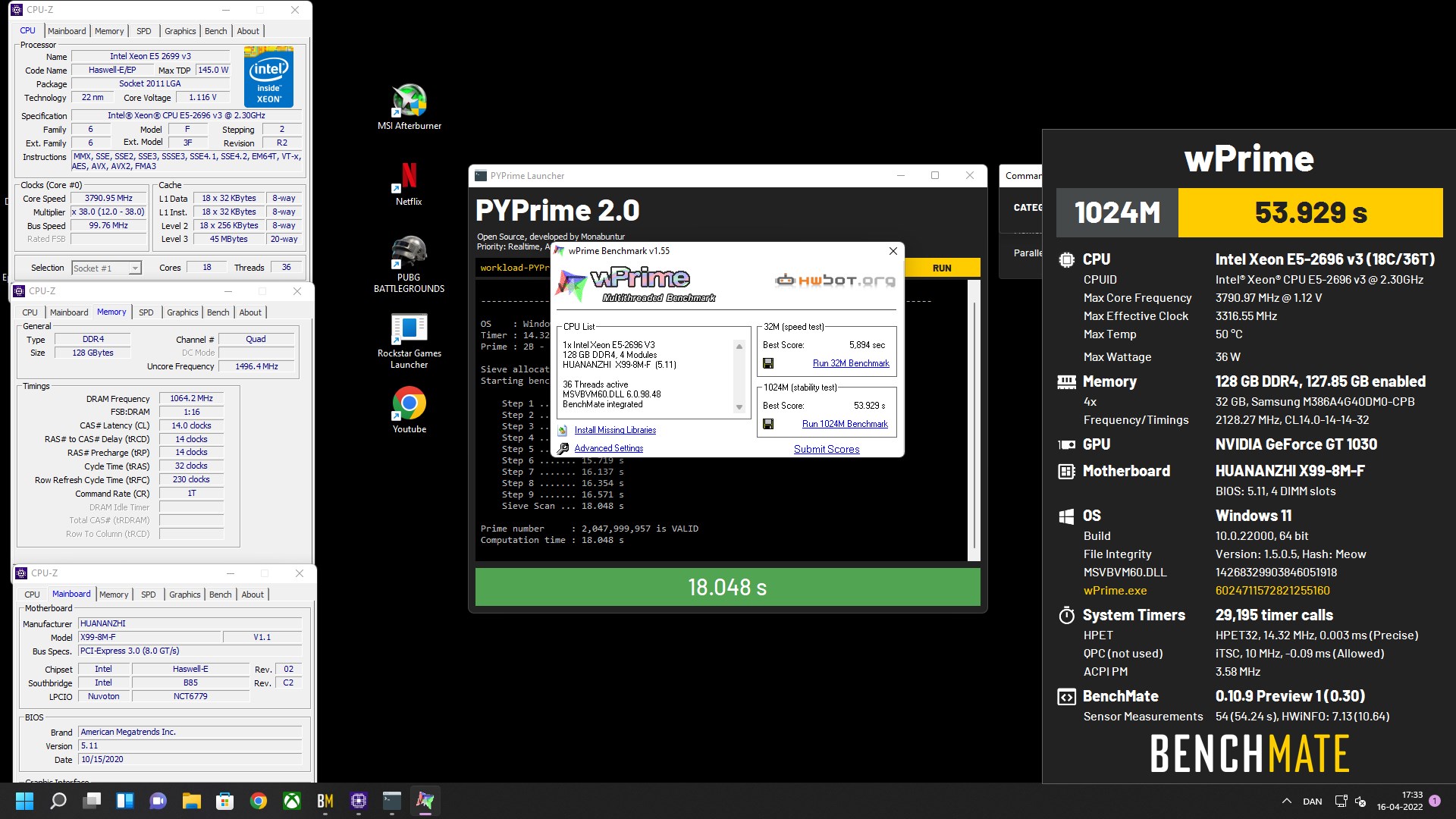Open the MSI Afterburner desktop shortcut
1456x819 pixels.
point(409,107)
